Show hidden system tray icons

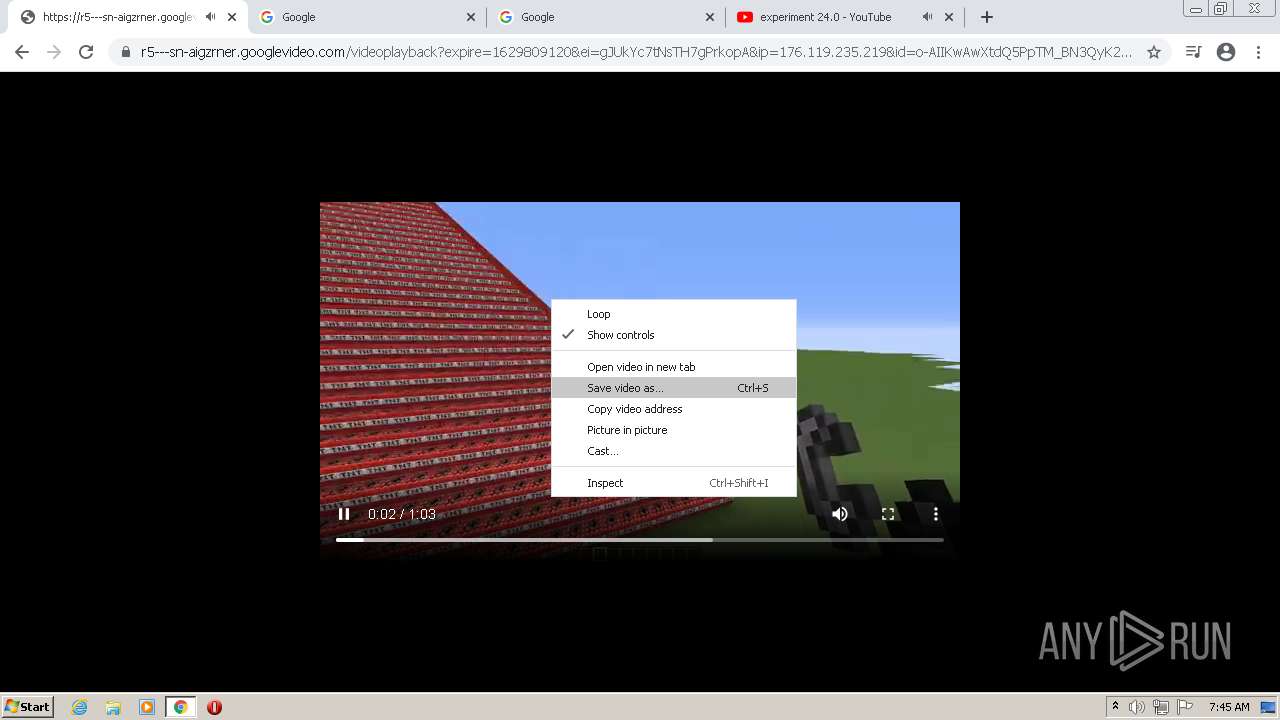pos(1115,707)
